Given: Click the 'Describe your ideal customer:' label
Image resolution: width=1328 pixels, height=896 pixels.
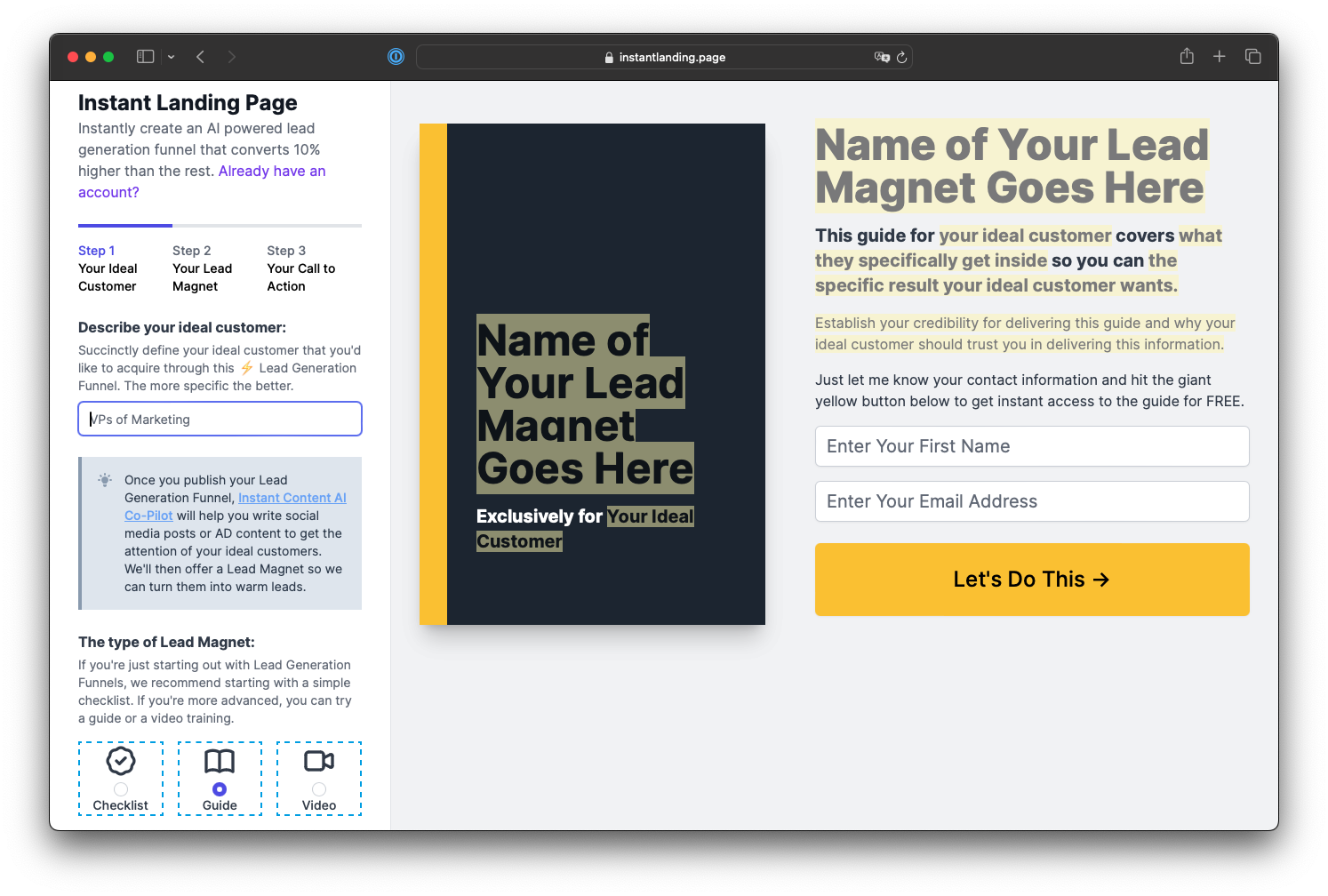Looking at the screenshot, I should point(182,327).
